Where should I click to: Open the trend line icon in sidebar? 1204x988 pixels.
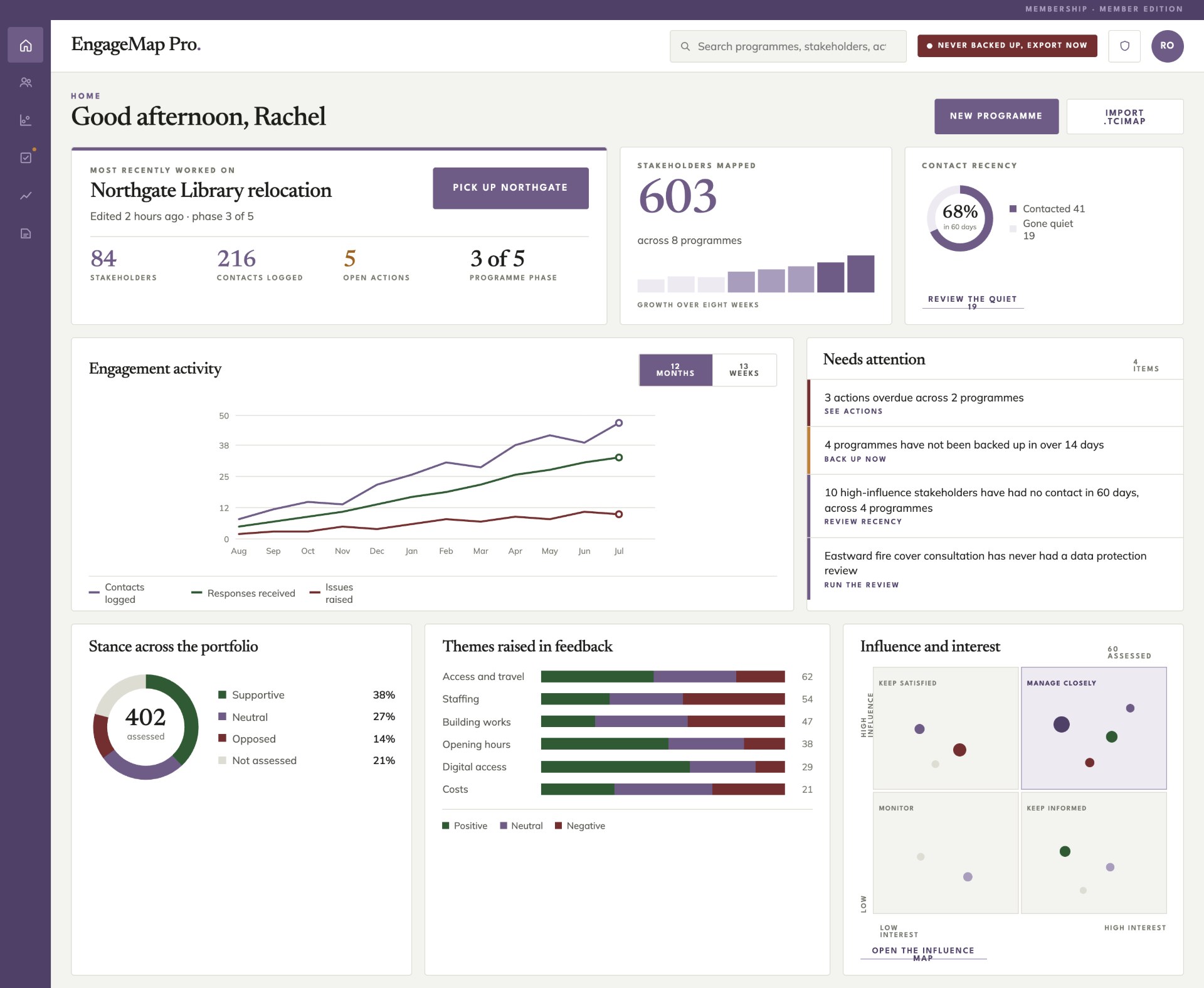point(26,196)
